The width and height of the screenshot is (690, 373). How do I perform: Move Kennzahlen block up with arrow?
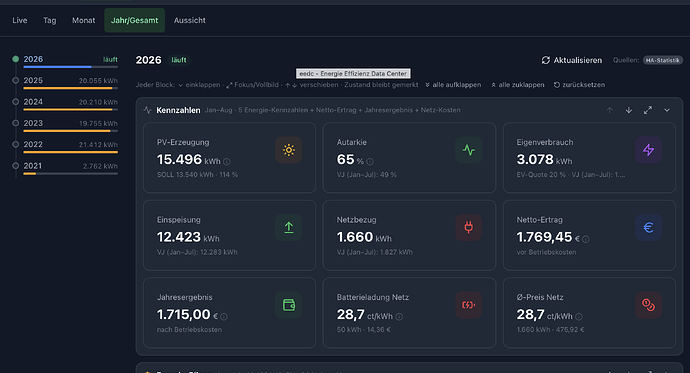click(x=609, y=110)
